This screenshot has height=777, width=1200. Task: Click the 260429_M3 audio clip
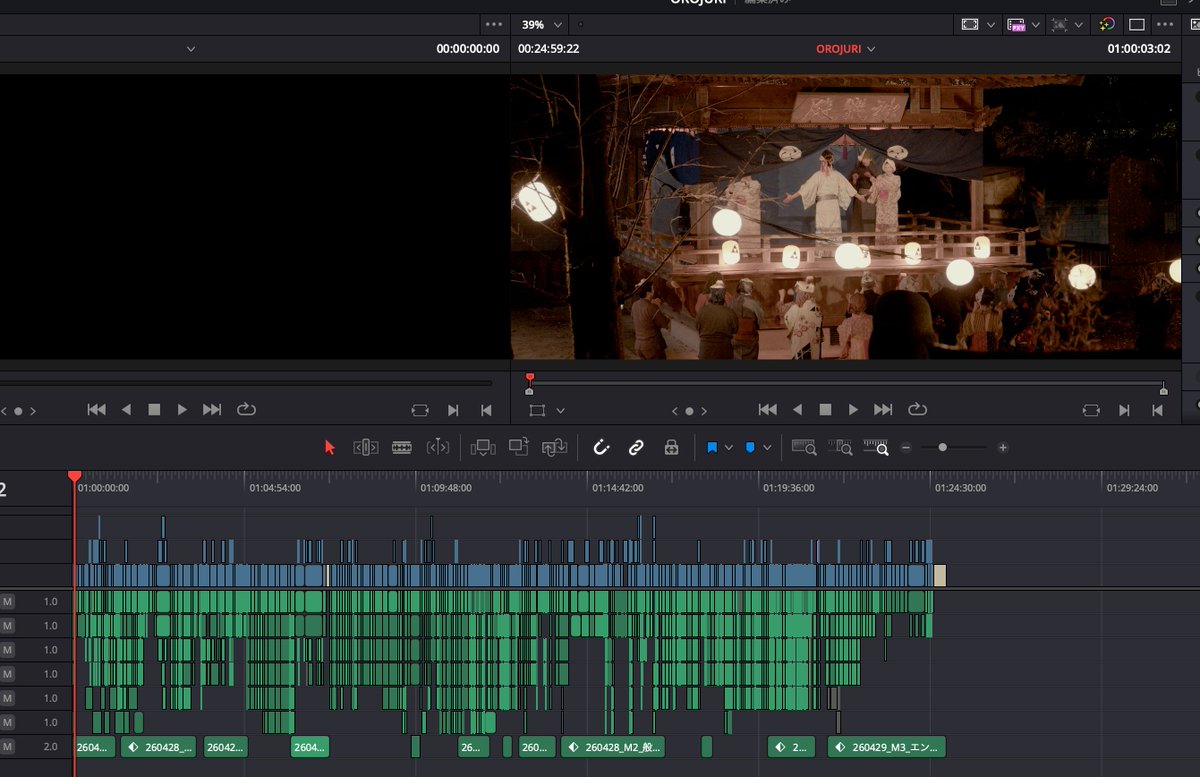coord(886,747)
